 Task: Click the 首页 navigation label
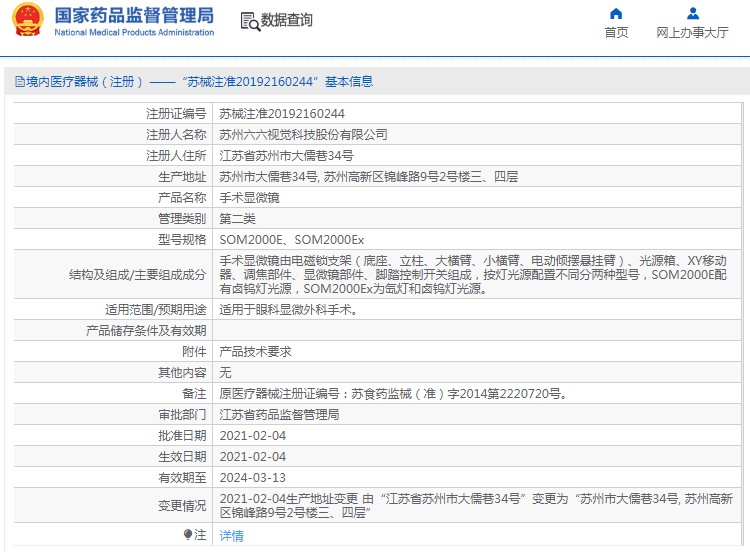[x=616, y=33]
